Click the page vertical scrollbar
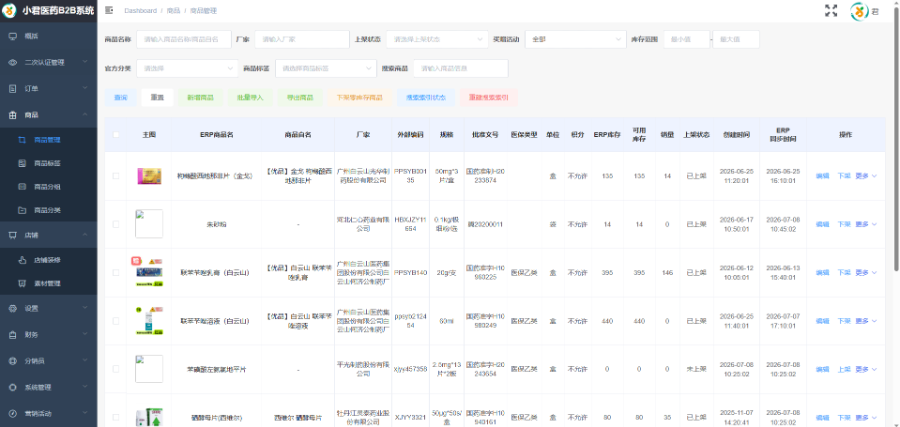This screenshot has width=900, height=427. [x=897, y=138]
